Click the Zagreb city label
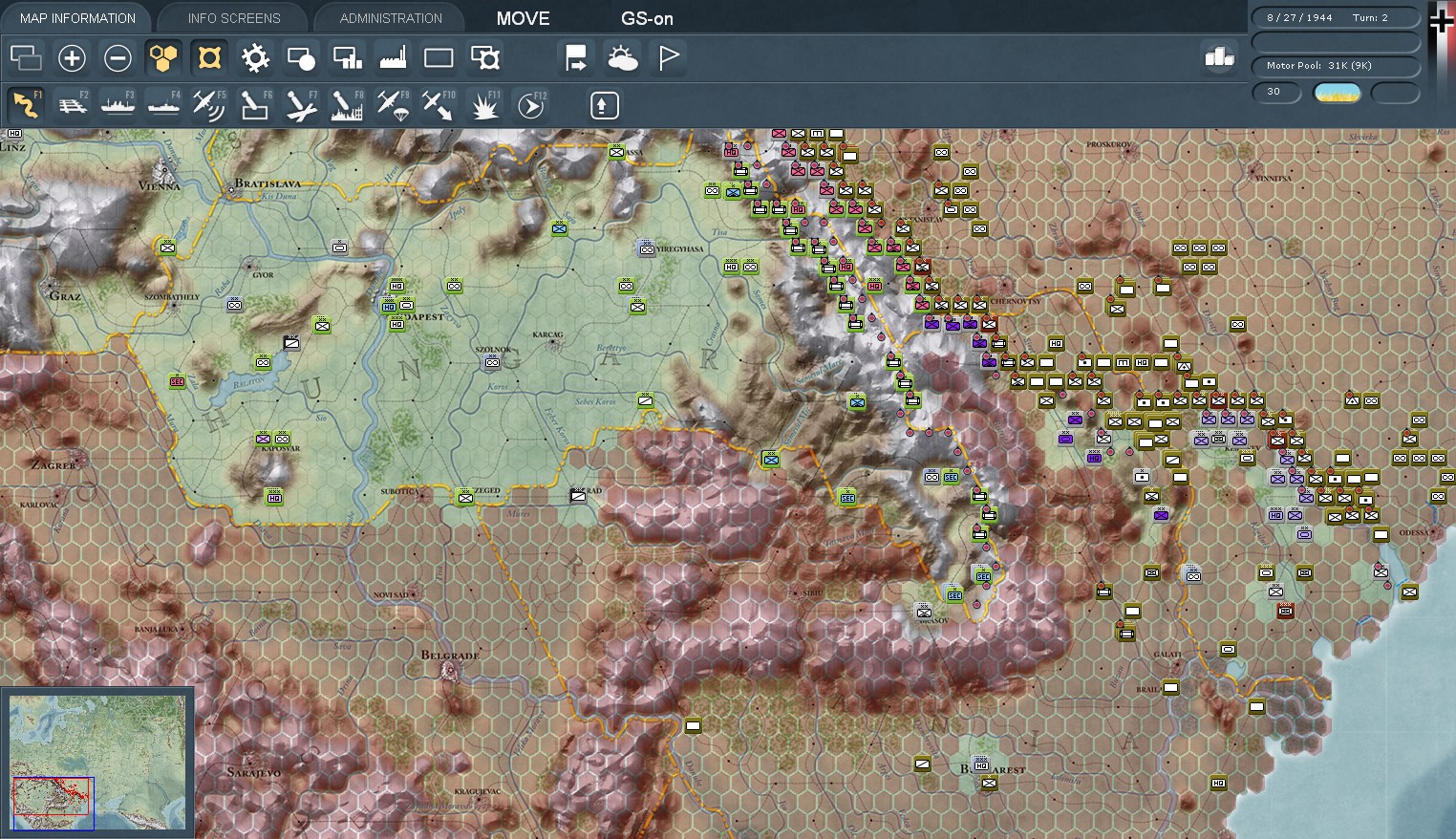This screenshot has width=1456, height=839. (x=54, y=465)
